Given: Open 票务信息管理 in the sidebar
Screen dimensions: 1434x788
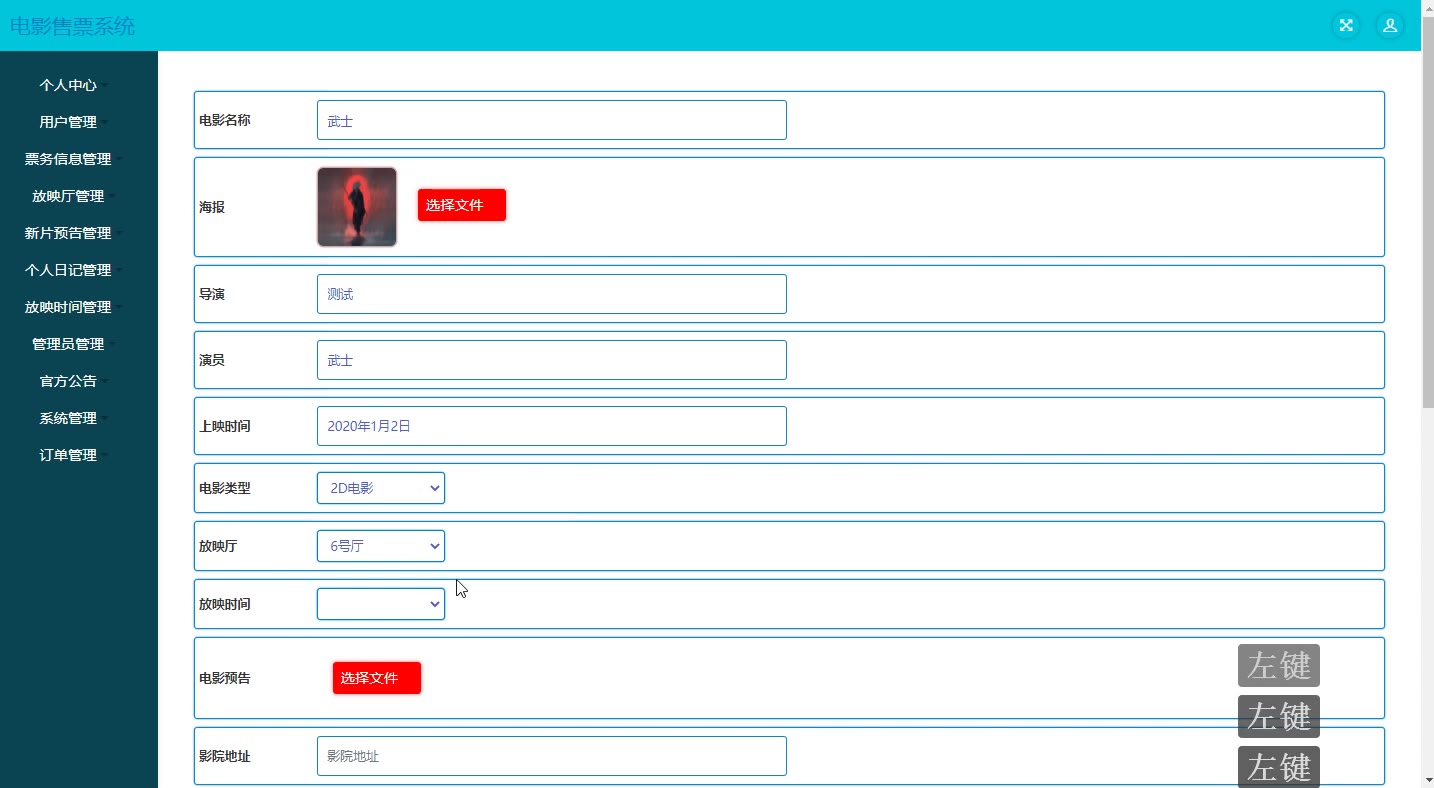Looking at the screenshot, I should [x=73, y=159].
